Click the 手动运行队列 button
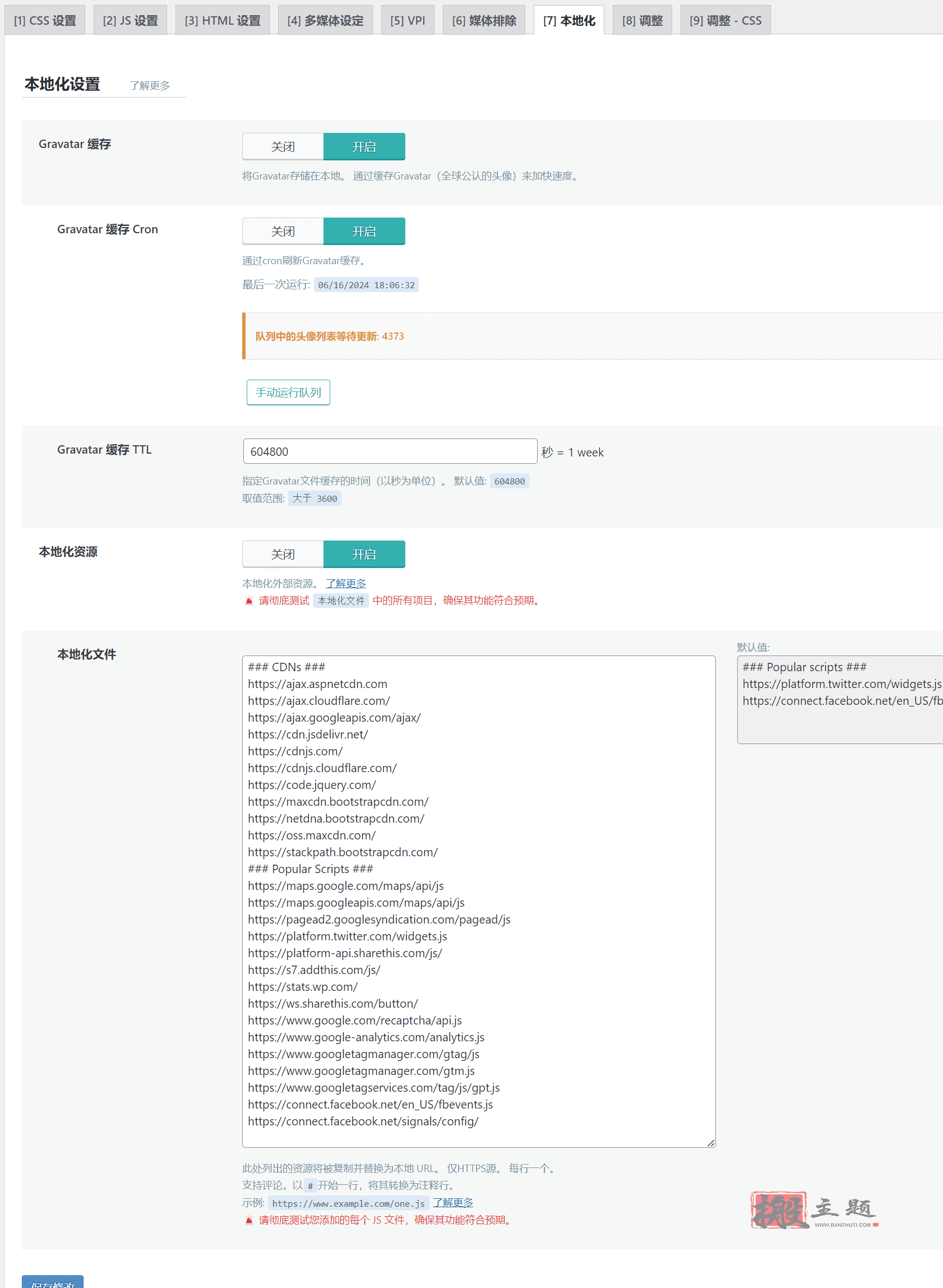The height and width of the screenshot is (1288, 943). [x=288, y=392]
